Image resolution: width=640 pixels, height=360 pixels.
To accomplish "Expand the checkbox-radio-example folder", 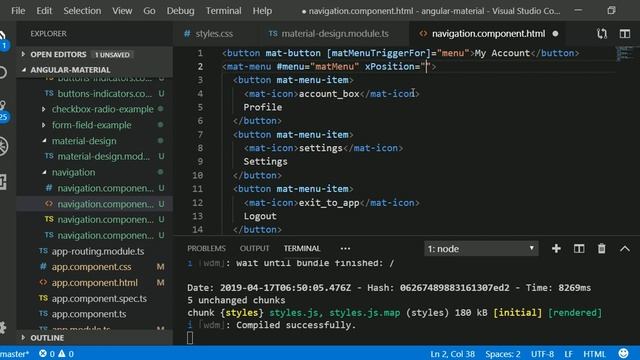I will pos(44,109).
